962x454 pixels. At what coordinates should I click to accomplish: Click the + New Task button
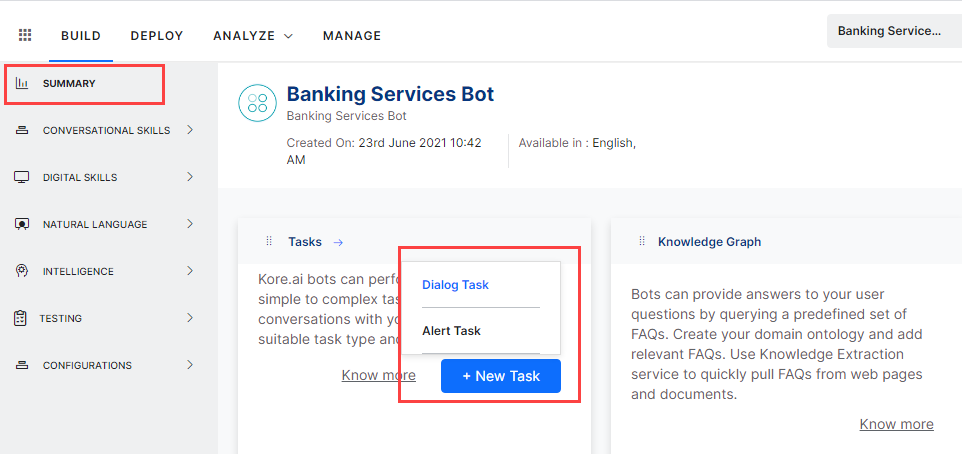click(x=501, y=376)
